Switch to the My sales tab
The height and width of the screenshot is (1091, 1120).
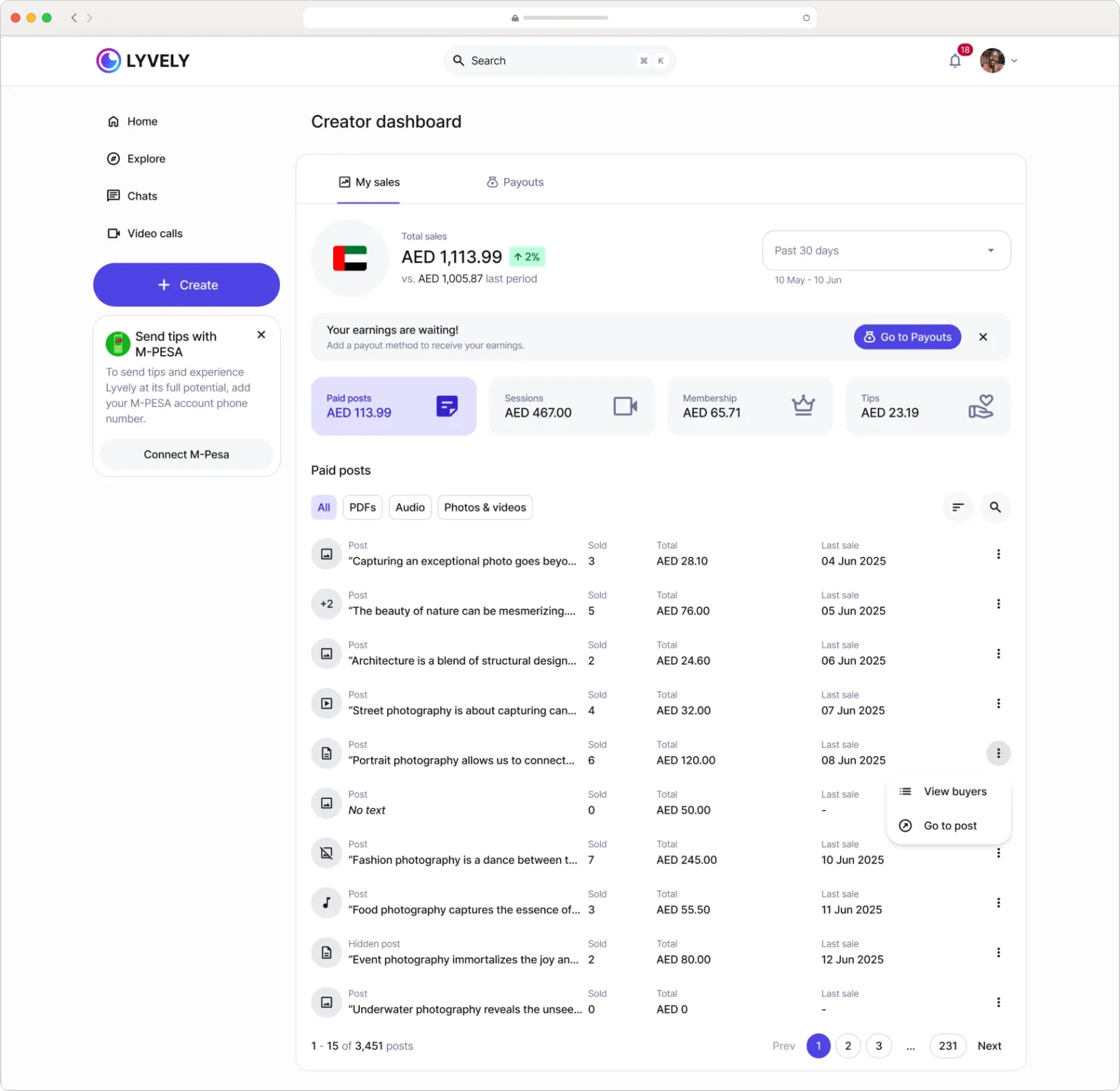point(369,182)
